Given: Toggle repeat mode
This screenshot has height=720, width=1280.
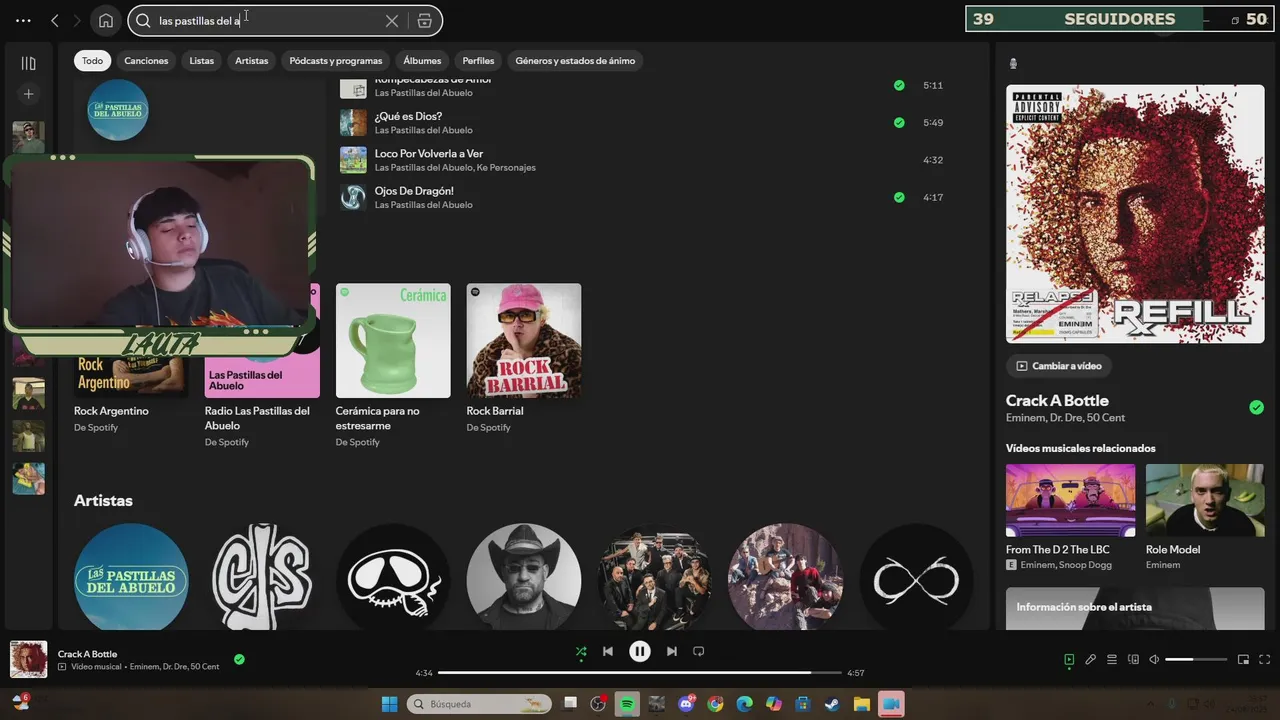Looking at the screenshot, I should [699, 651].
